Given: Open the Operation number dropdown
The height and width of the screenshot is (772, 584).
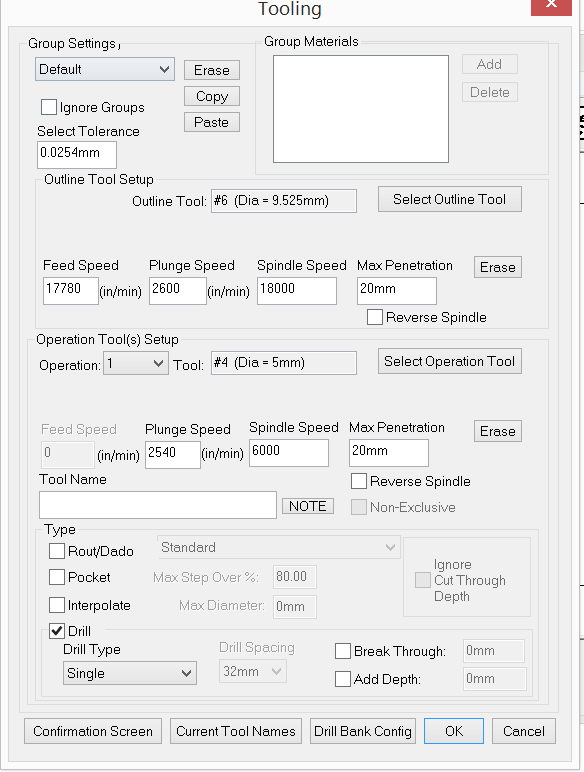Looking at the screenshot, I should (135, 364).
